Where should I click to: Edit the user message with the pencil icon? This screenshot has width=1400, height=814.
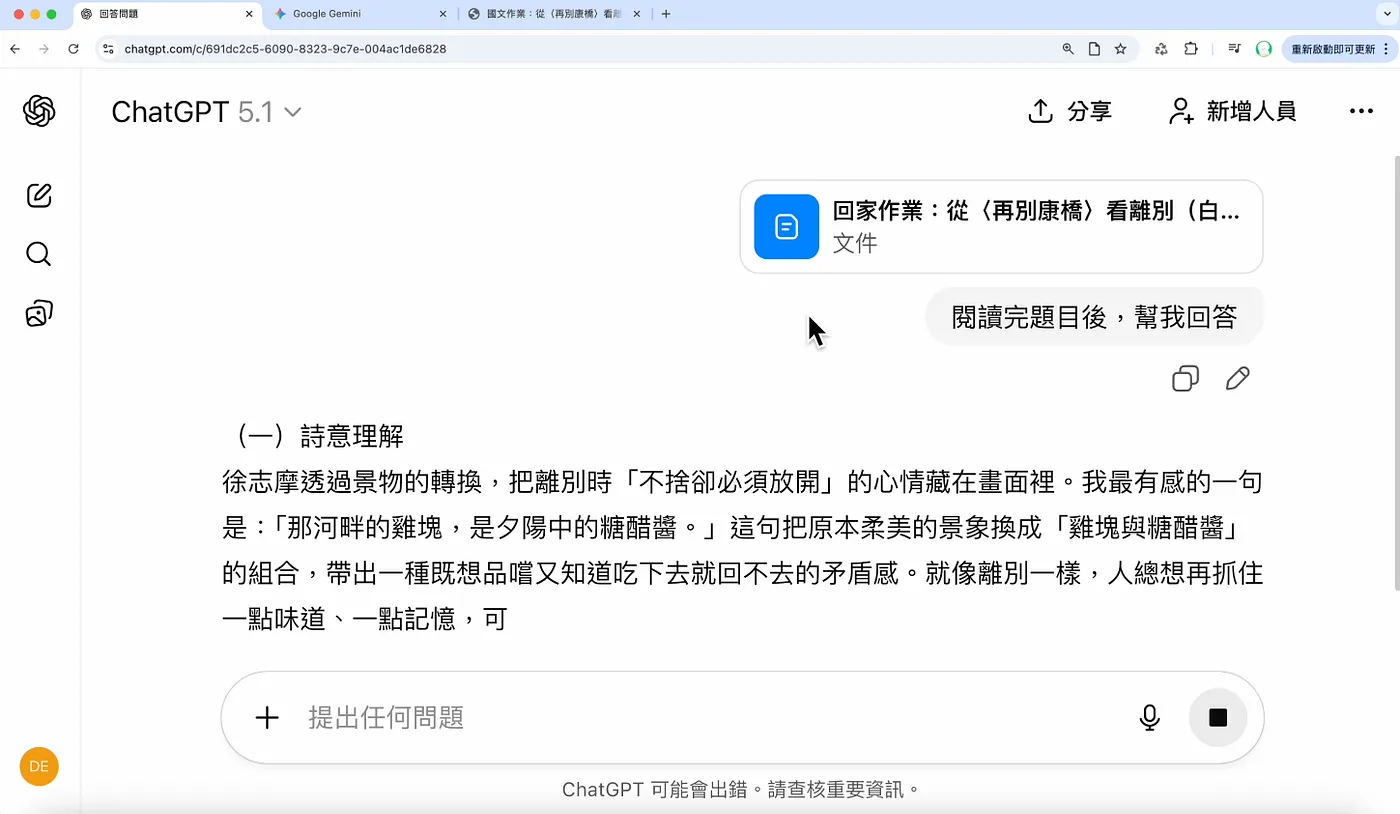click(1237, 379)
